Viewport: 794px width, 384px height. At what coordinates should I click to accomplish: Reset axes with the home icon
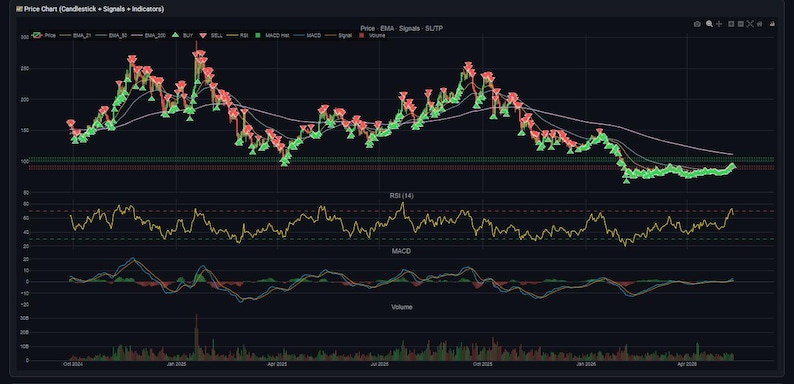(760, 24)
